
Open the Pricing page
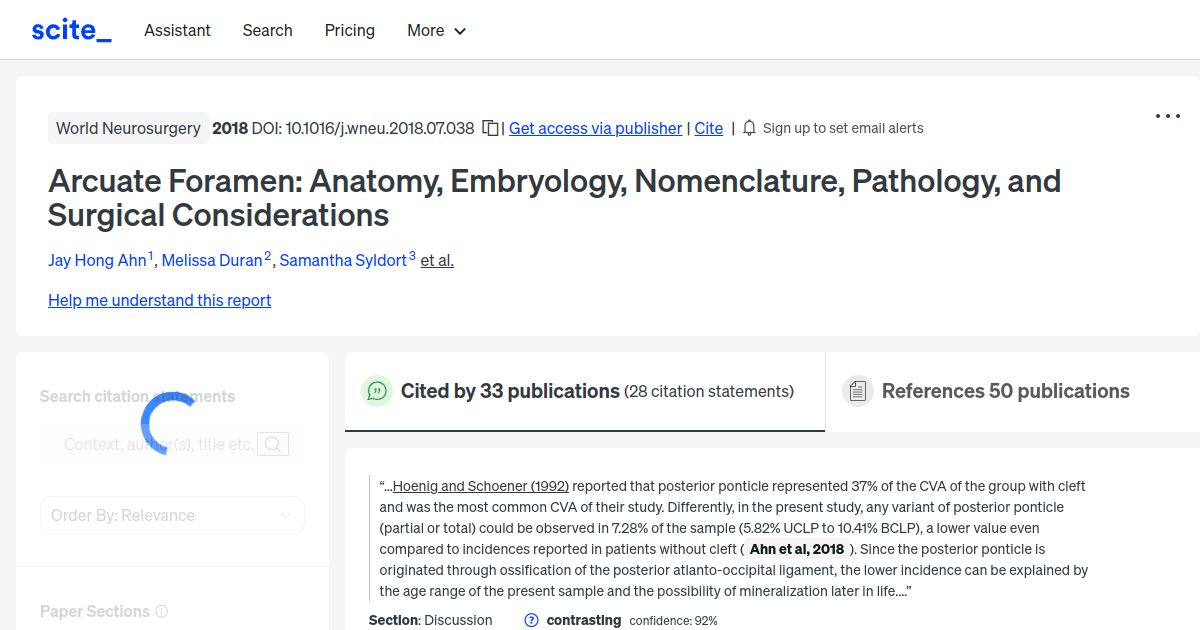[349, 31]
